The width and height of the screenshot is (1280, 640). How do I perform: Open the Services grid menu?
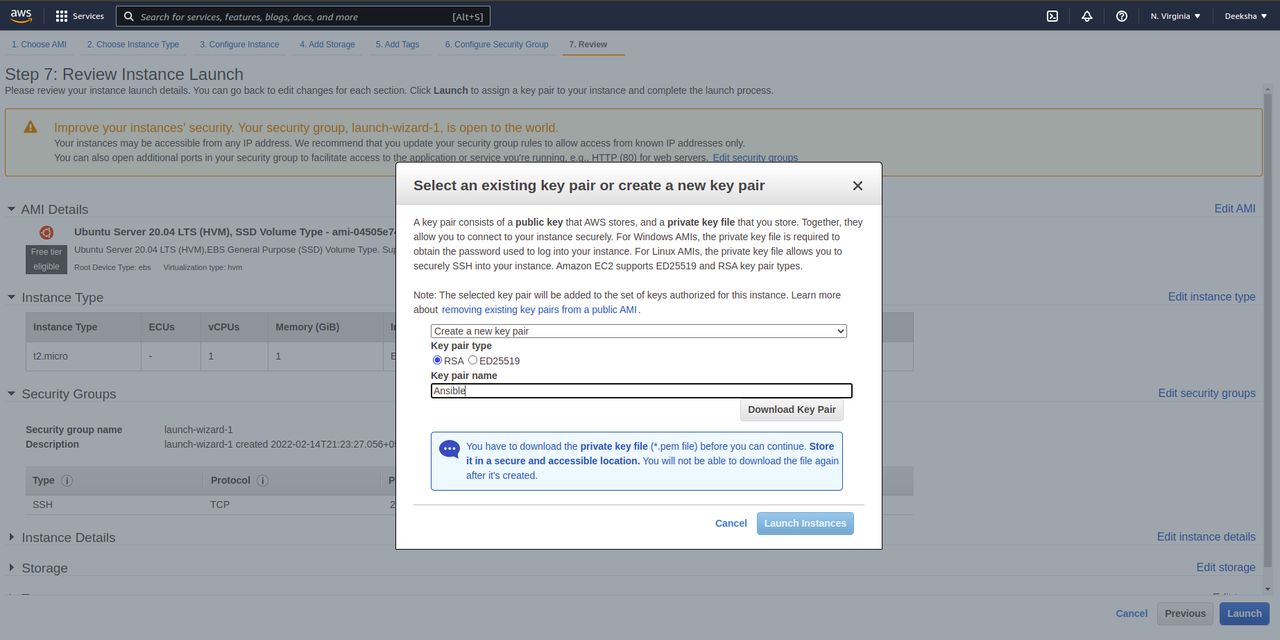coord(79,16)
